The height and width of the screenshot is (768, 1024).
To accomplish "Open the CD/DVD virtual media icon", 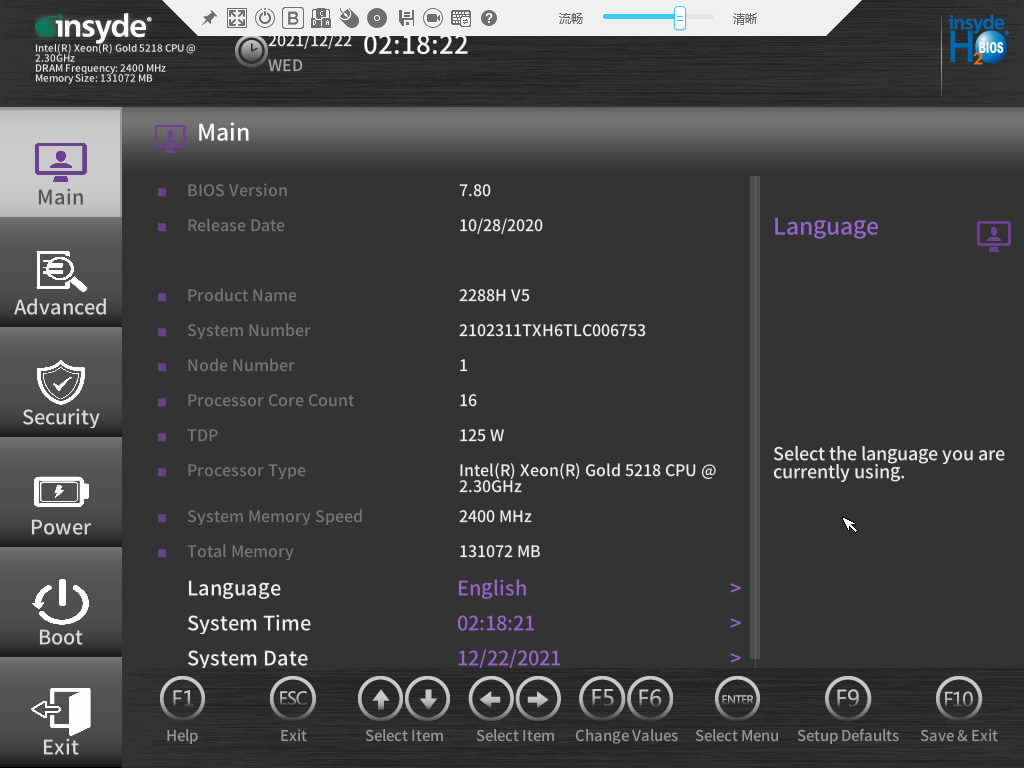I will point(377,18).
